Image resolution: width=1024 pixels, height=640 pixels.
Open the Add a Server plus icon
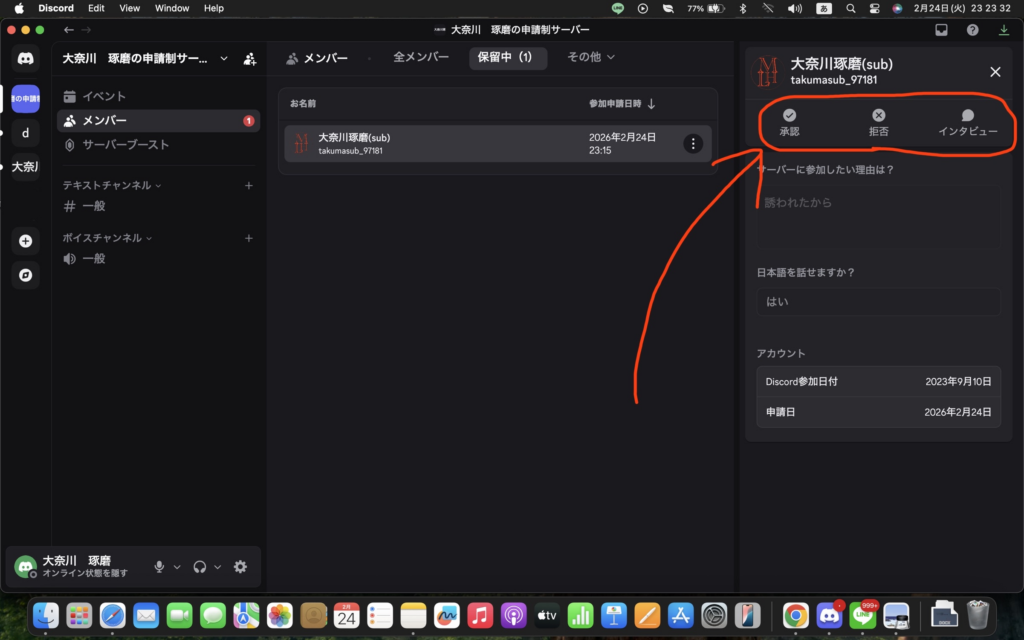tap(25, 241)
